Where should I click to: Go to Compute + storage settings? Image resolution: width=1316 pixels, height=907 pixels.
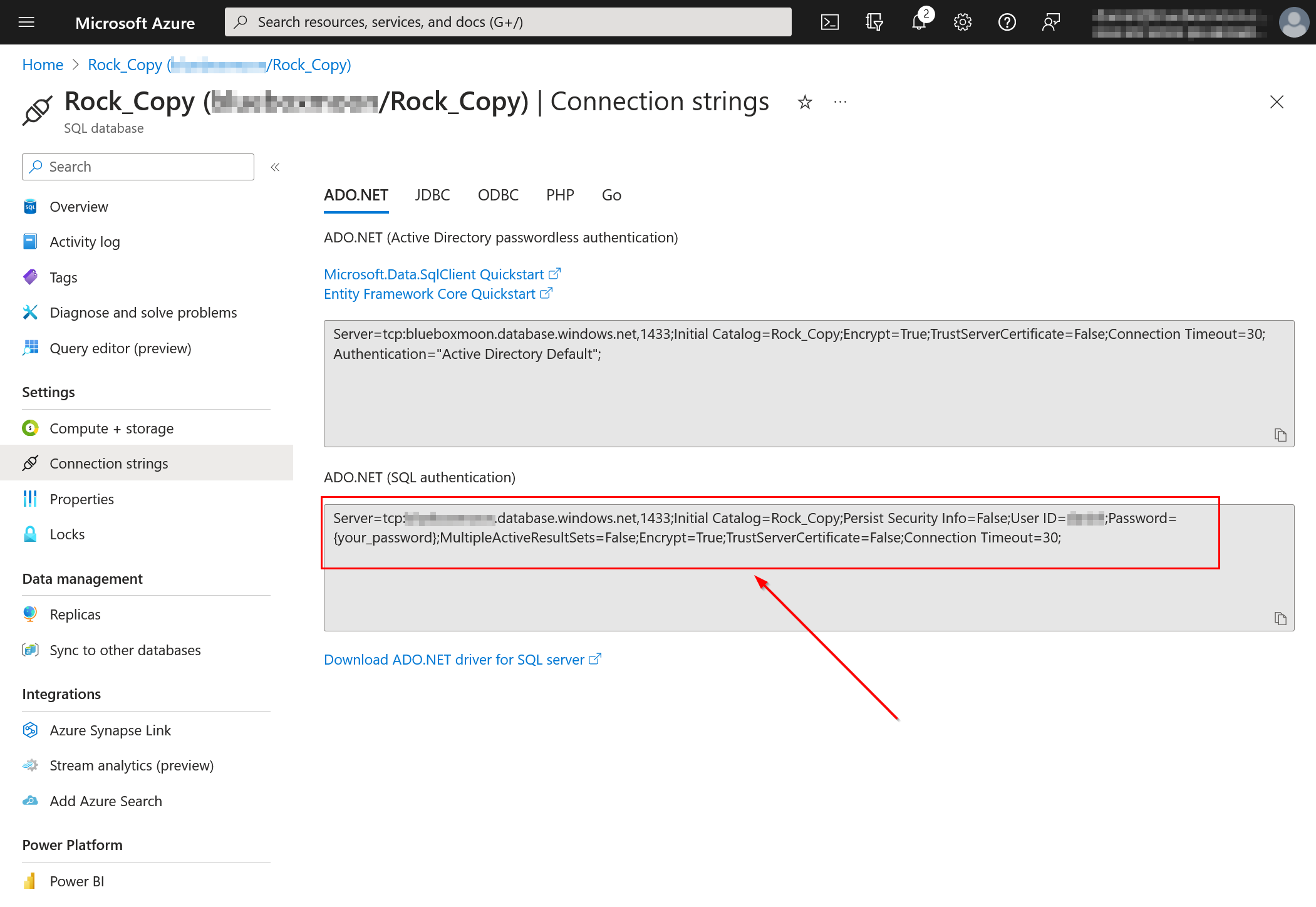click(111, 428)
